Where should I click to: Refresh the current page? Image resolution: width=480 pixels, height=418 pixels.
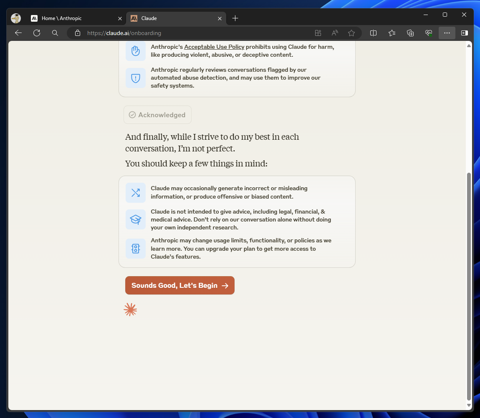point(37,33)
